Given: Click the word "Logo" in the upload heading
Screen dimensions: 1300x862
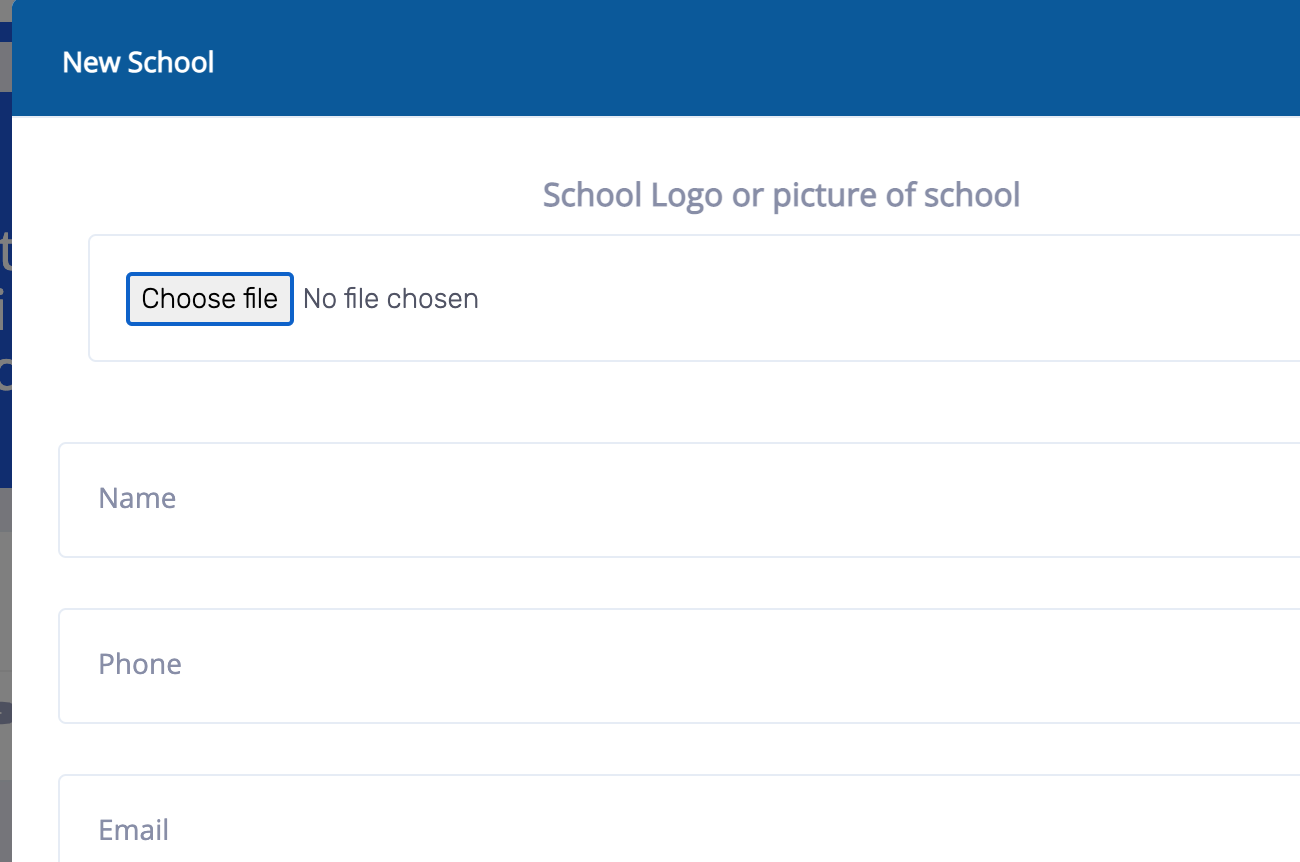Looking at the screenshot, I should point(686,195).
